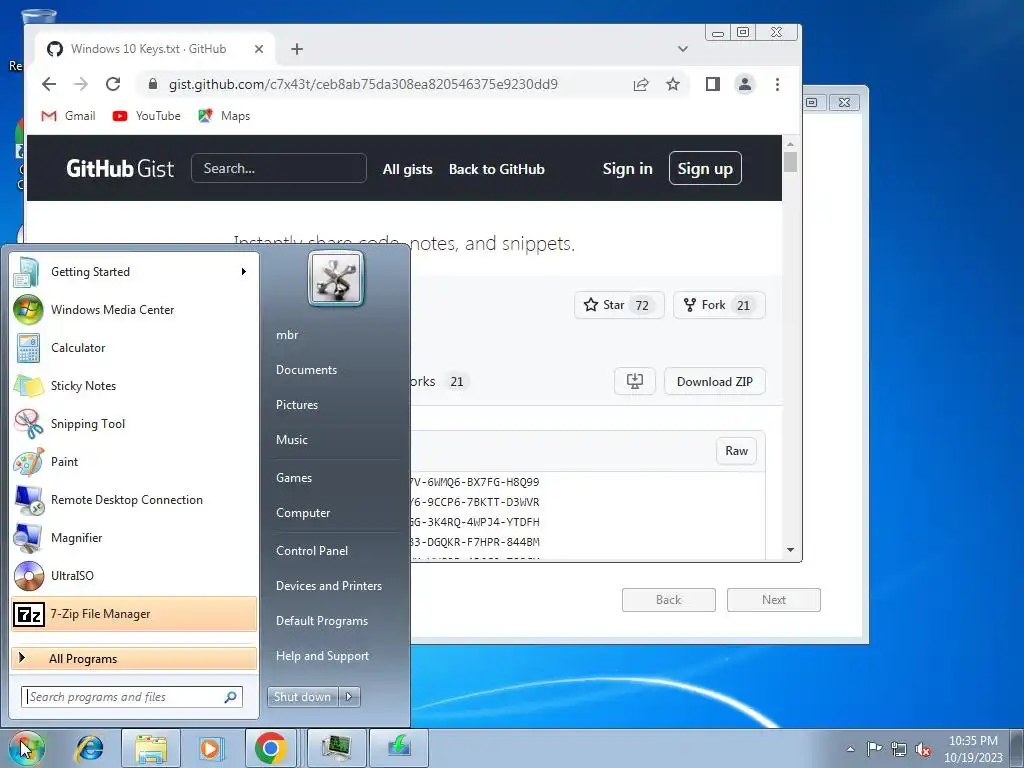
Task: Open Maps bookmark
Action: [x=224, y=116]
